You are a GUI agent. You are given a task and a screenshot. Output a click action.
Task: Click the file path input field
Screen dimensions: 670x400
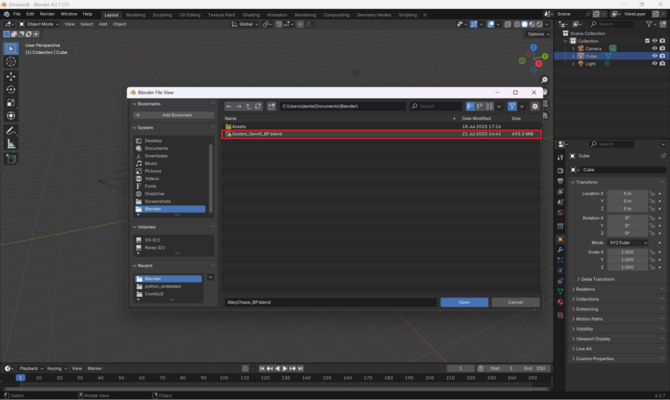343,106
